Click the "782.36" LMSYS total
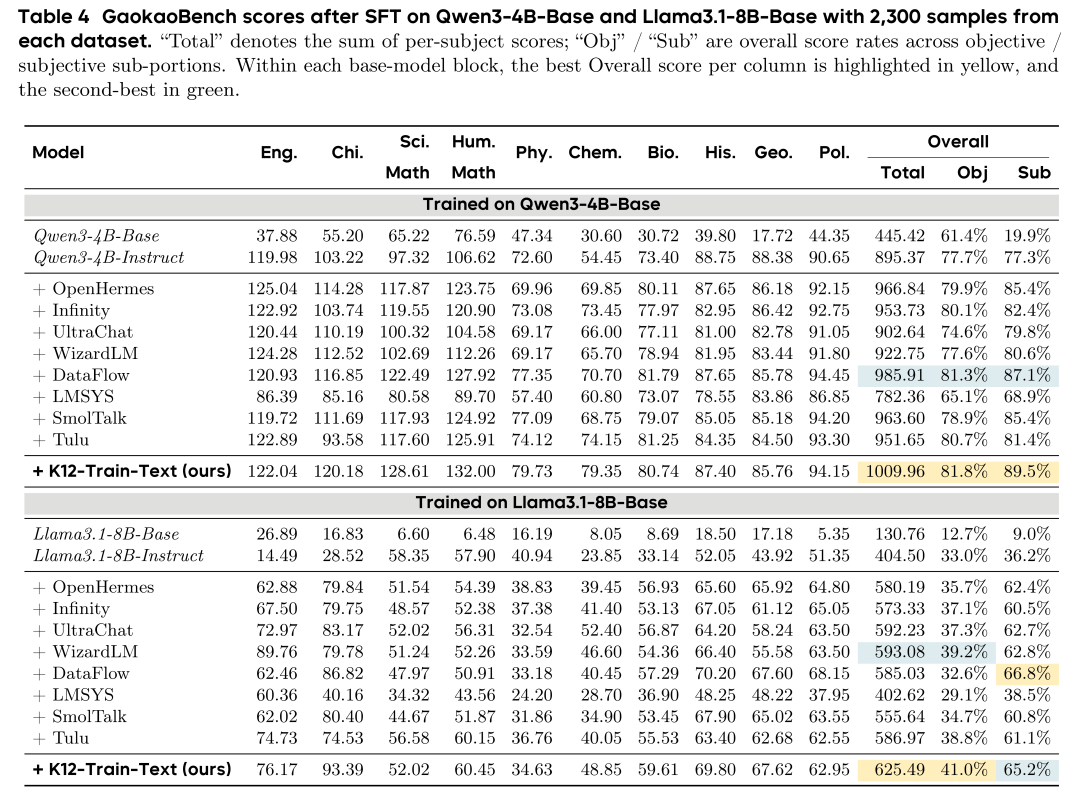The width and height of the screenshot is (1080, 797). coord(900,397)
